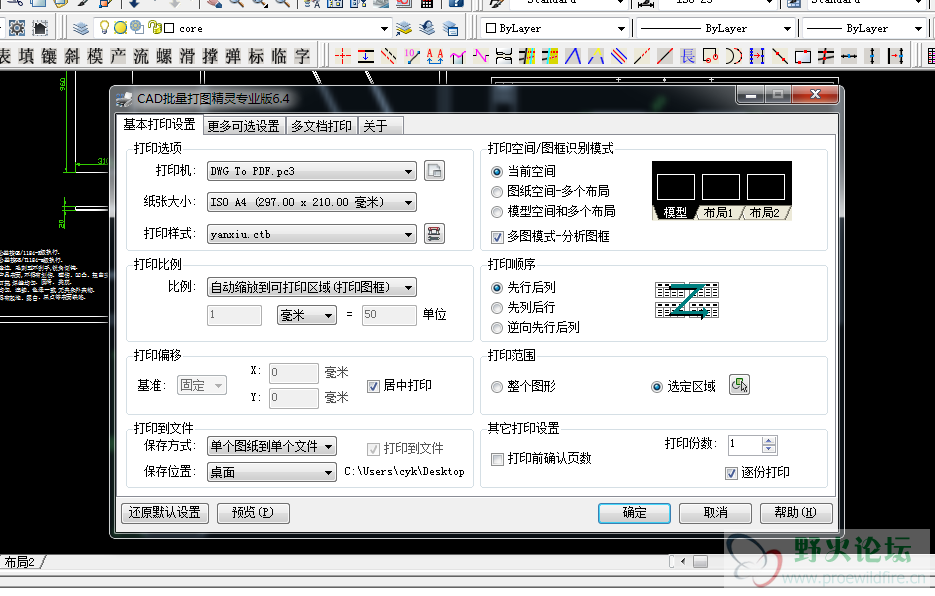Click 还原默认设置 button
935x596 pixels.
click(x=165, y=513)
